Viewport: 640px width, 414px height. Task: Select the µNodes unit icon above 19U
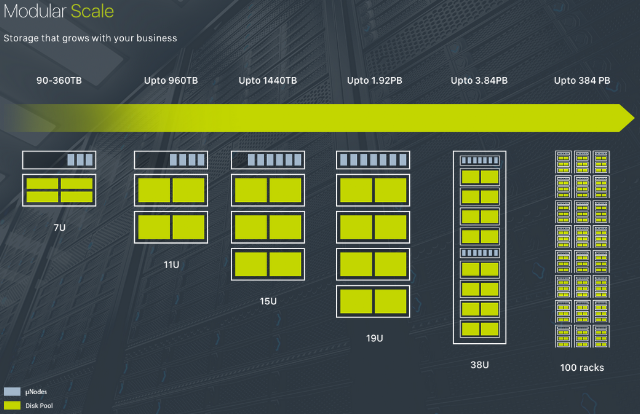coord(373,160)
